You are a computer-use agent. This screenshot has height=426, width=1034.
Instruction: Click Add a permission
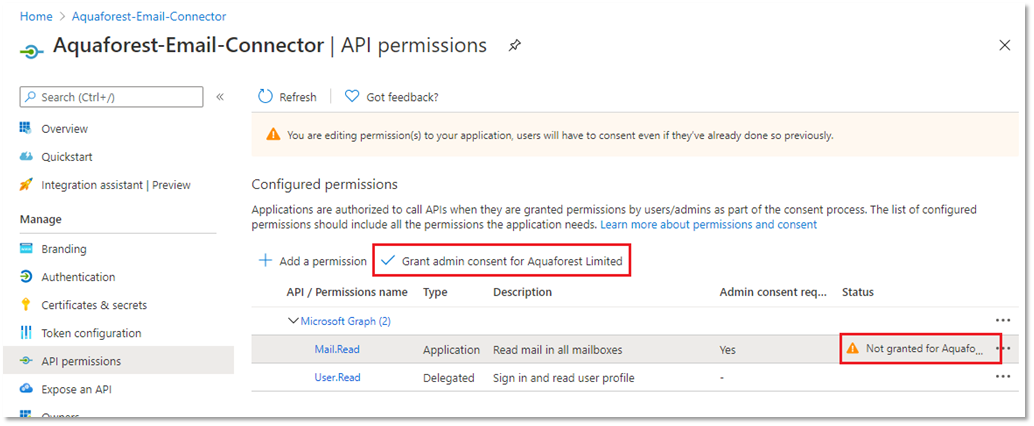[313, 261]
